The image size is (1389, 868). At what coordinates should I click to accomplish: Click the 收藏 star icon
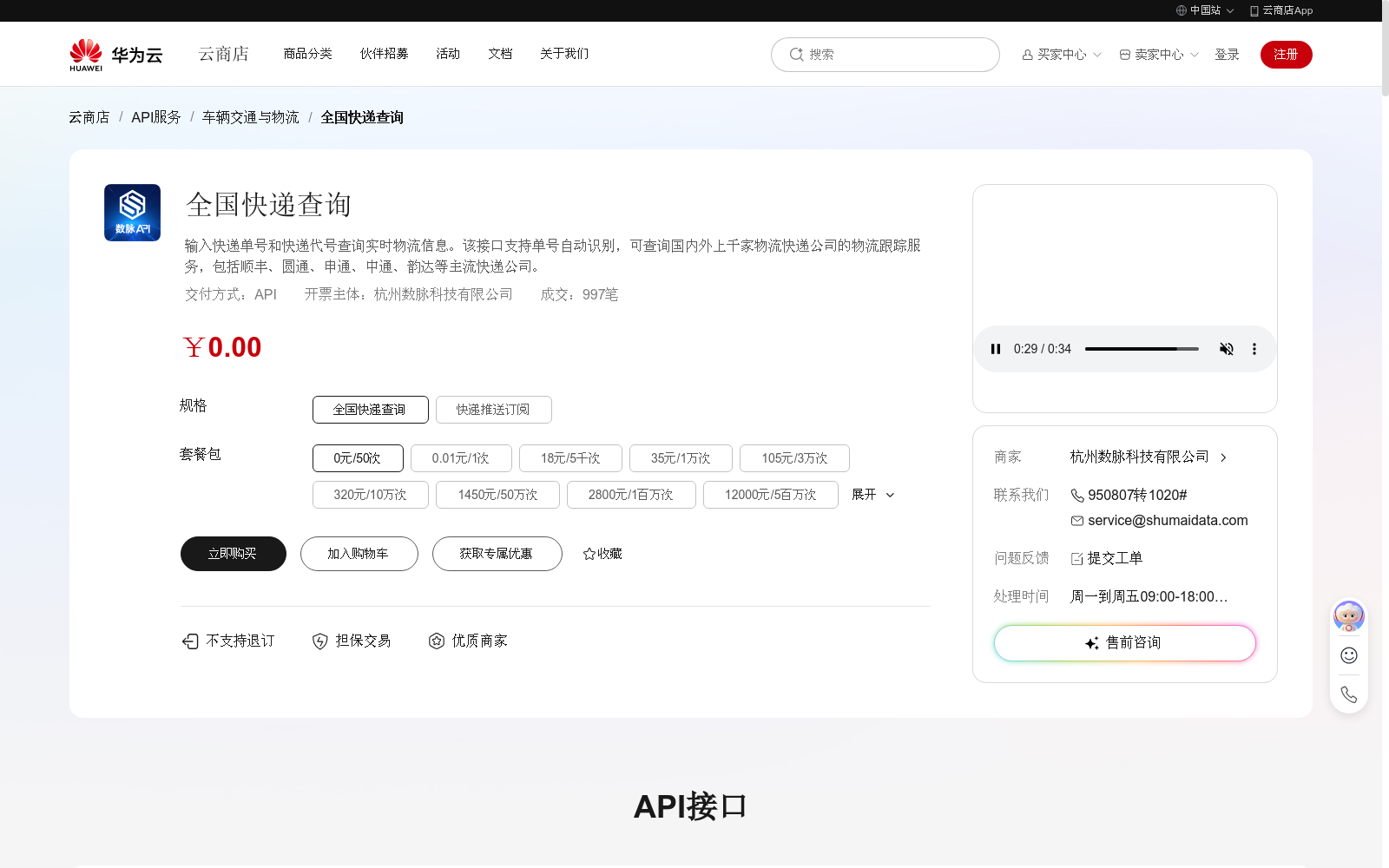589,554
